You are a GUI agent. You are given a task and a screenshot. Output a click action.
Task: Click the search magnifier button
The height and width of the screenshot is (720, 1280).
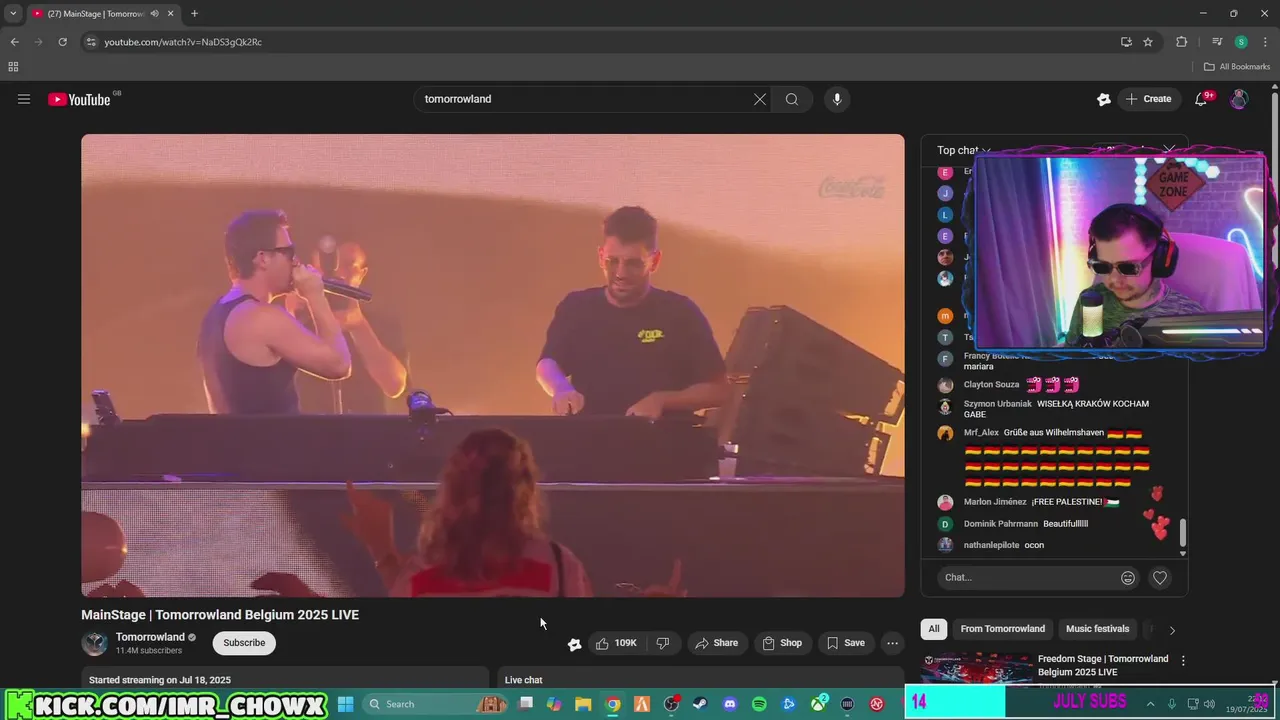pyautogui.click(x=792, y=99)
